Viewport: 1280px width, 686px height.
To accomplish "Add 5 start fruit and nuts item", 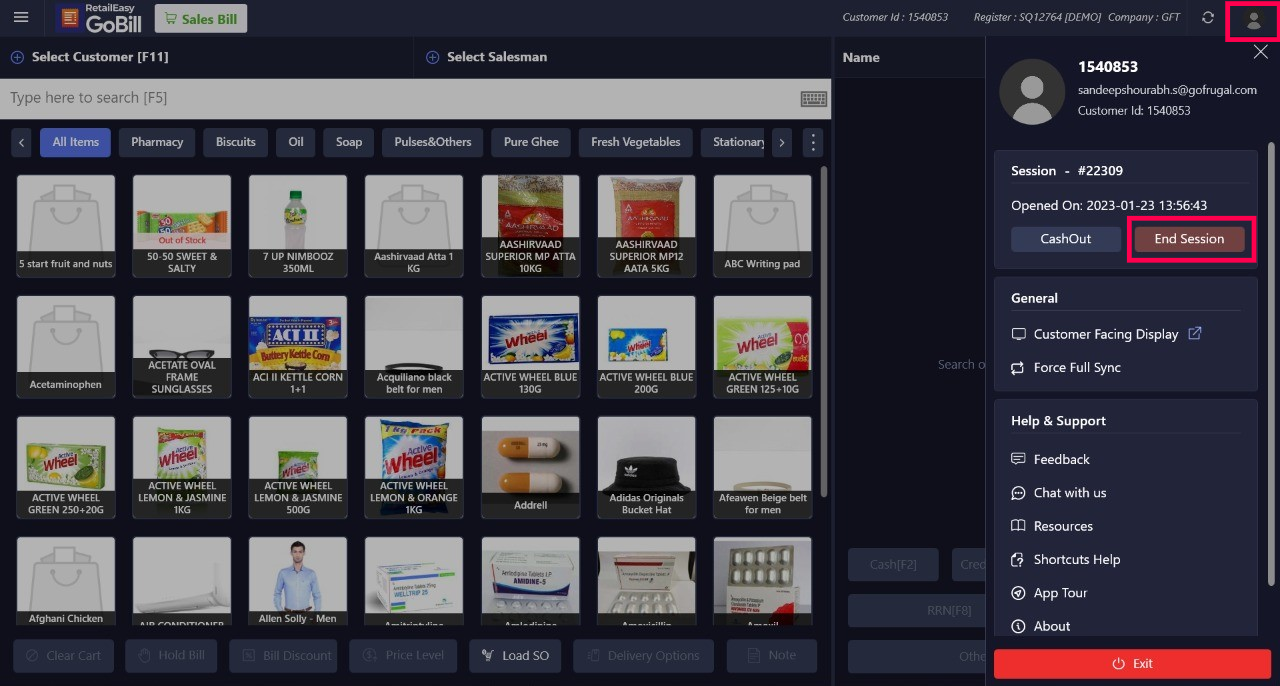I will click(66, 226).
